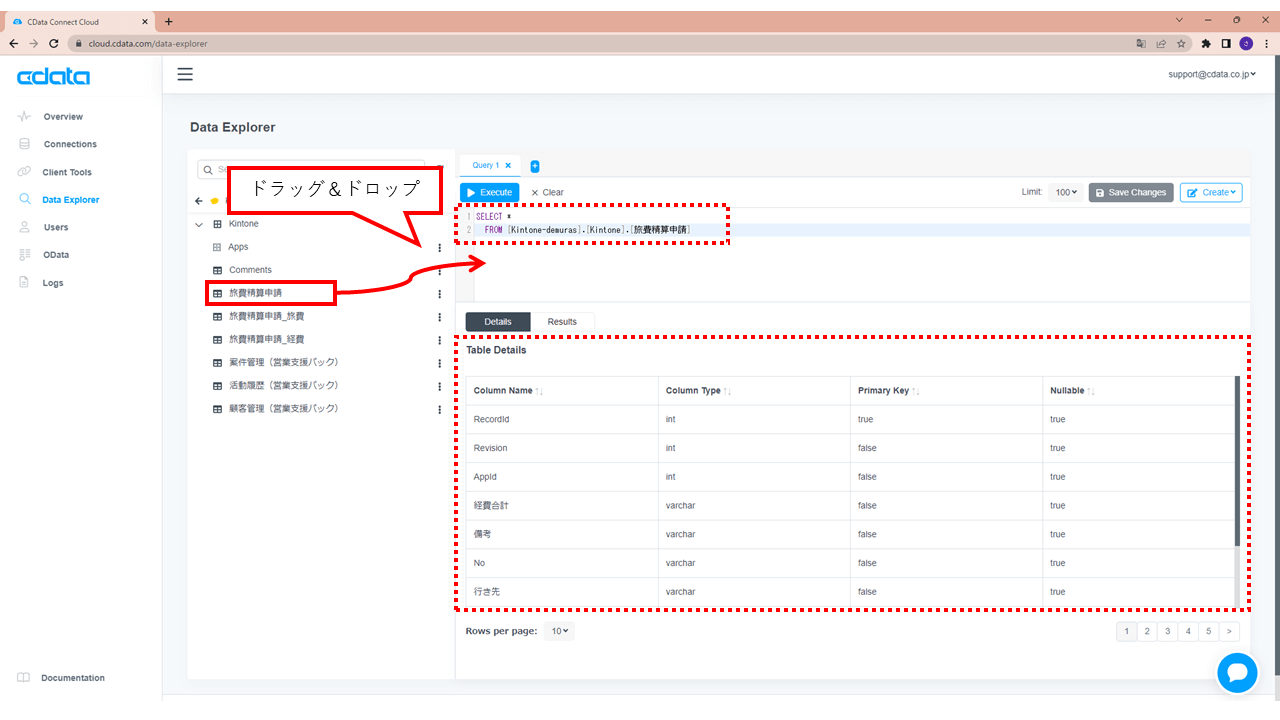The image size is (1280, 720).
Task: Open the support chat bubble
Action: click(x=1237, y=672)
